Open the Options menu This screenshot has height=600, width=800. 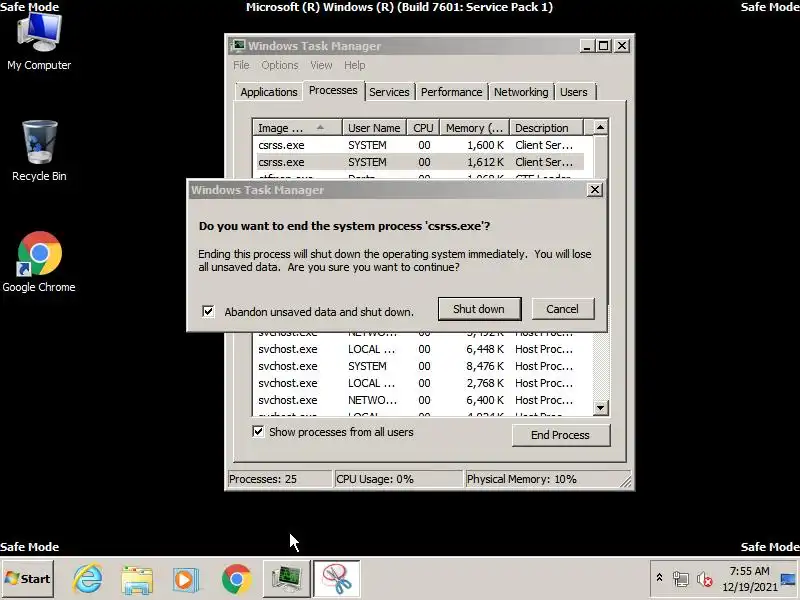click(x=280, y=65)
